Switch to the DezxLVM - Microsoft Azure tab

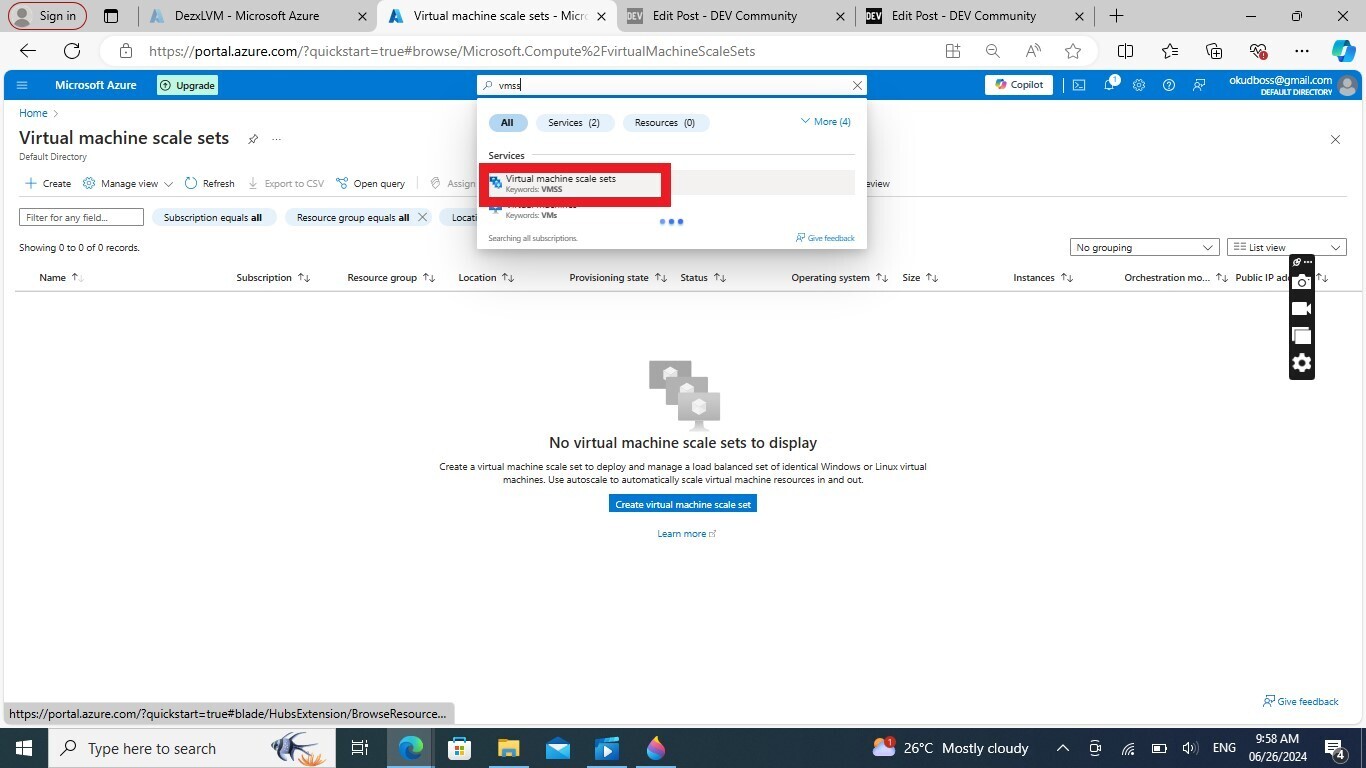click(x=246, y=16)
